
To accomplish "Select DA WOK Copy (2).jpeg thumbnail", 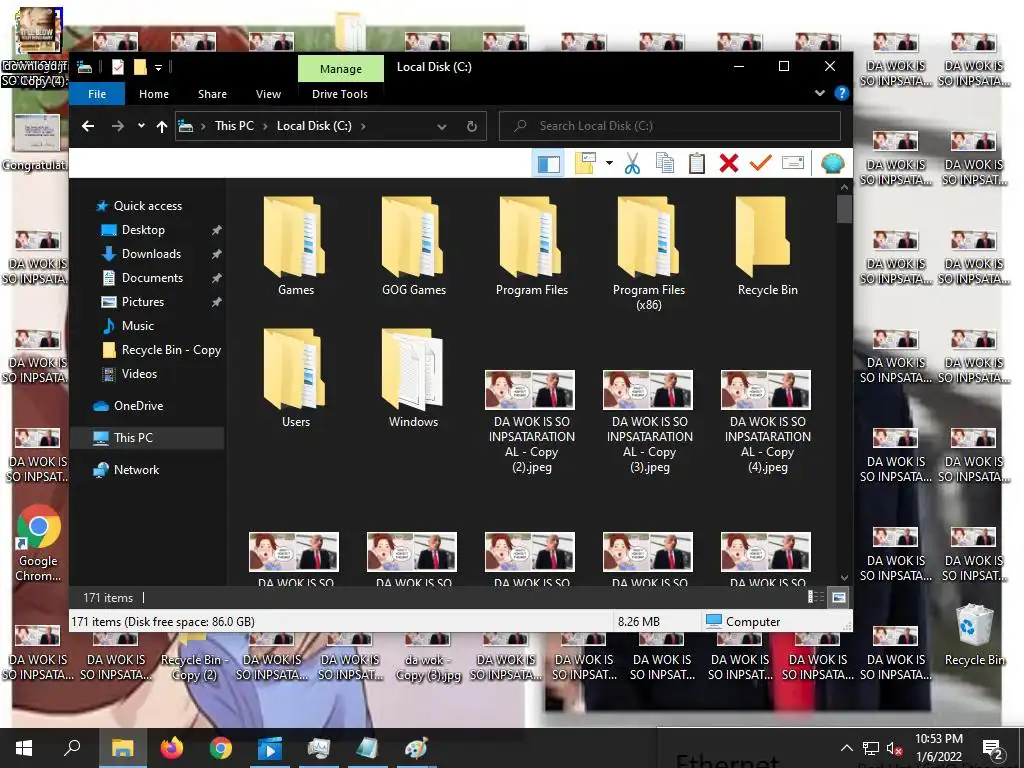I will (530, 389).
